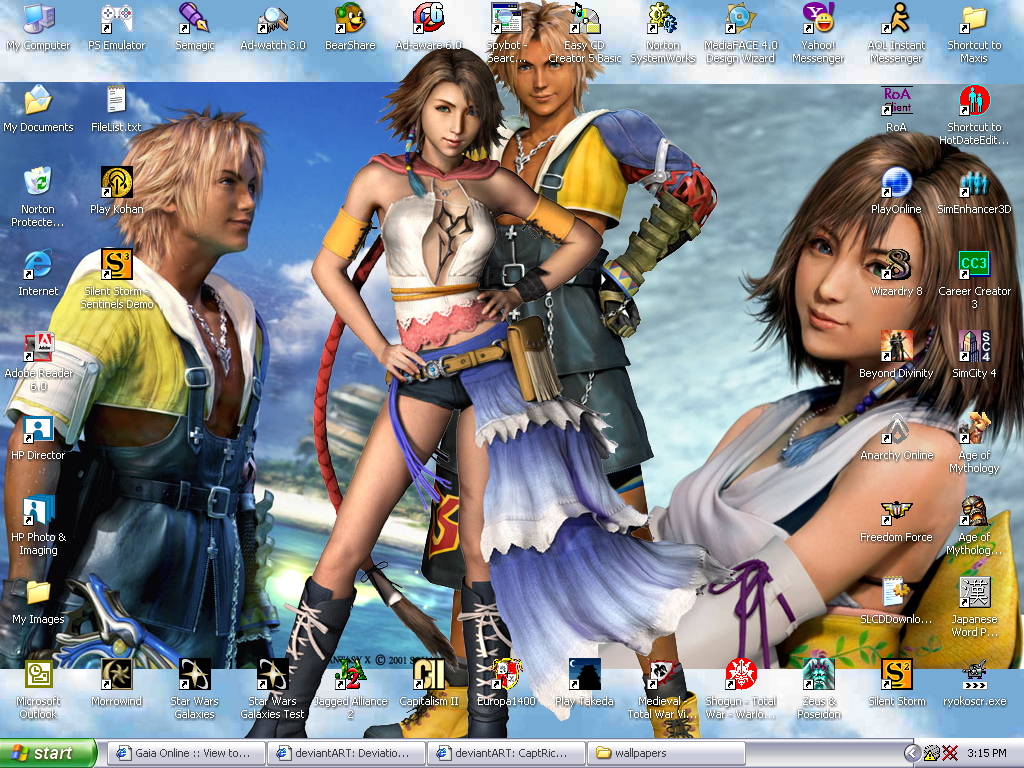This screenshot has height=768, width=1024.
Task: Open AOL Instant Messenger shortcut
Action: (896, 33)
